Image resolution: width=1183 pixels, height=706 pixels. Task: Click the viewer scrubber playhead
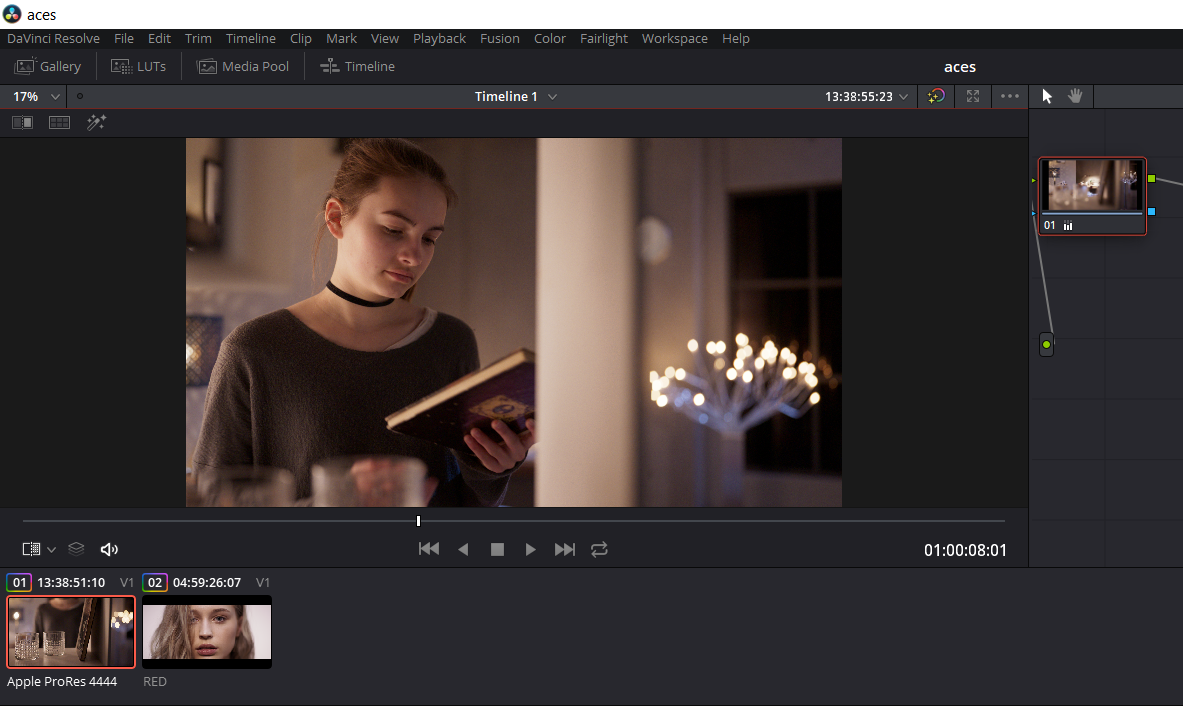[418, 520]
